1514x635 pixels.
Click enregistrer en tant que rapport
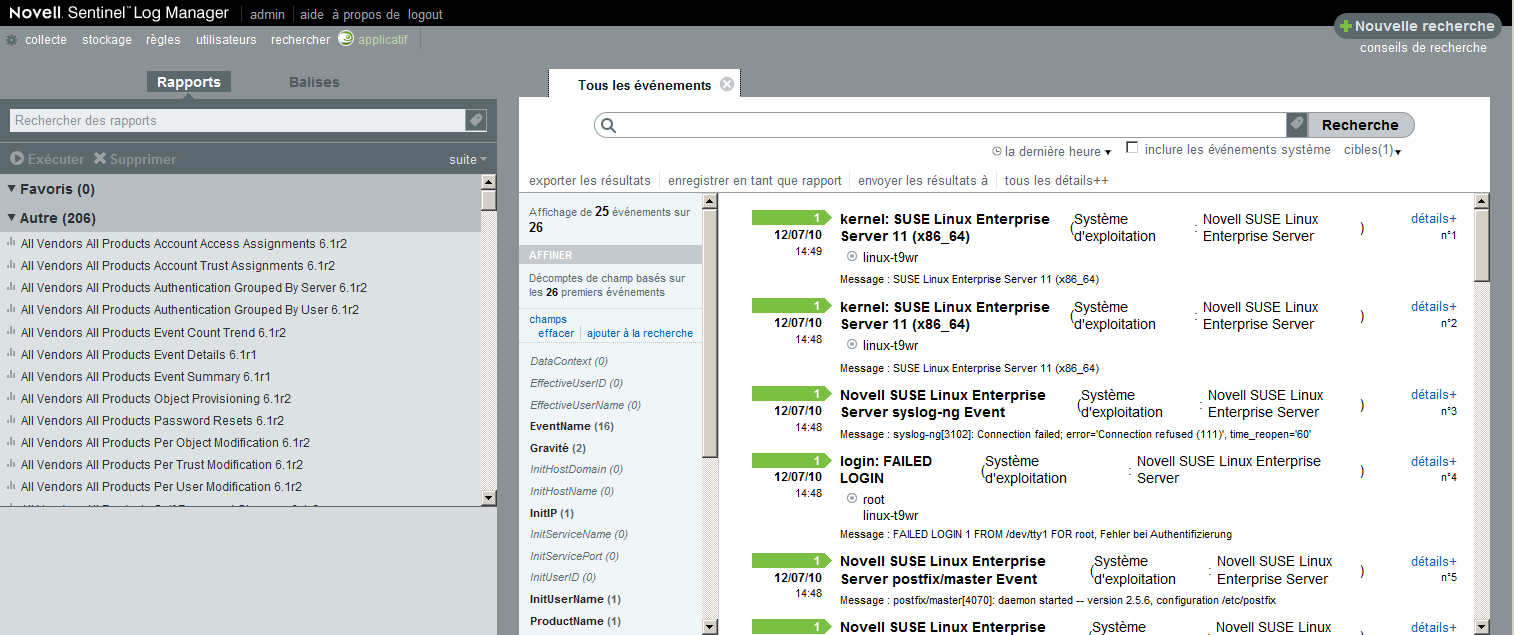point(755,181)
